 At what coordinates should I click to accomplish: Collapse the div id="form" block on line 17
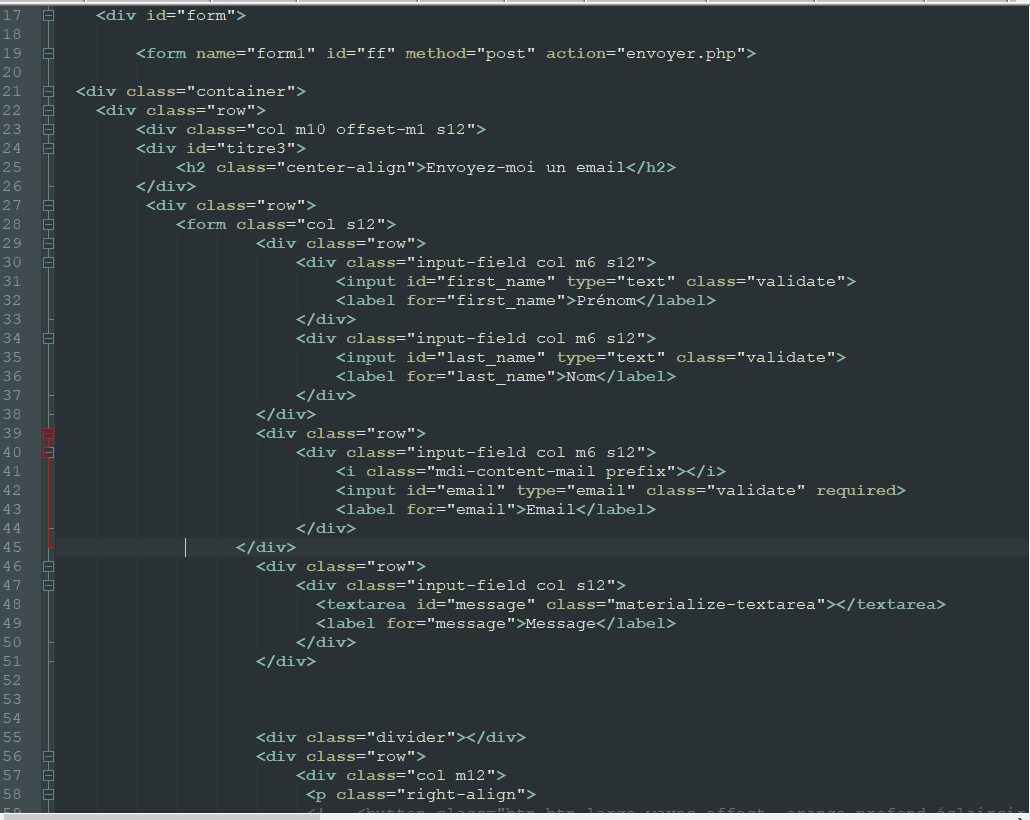(49, 15)
